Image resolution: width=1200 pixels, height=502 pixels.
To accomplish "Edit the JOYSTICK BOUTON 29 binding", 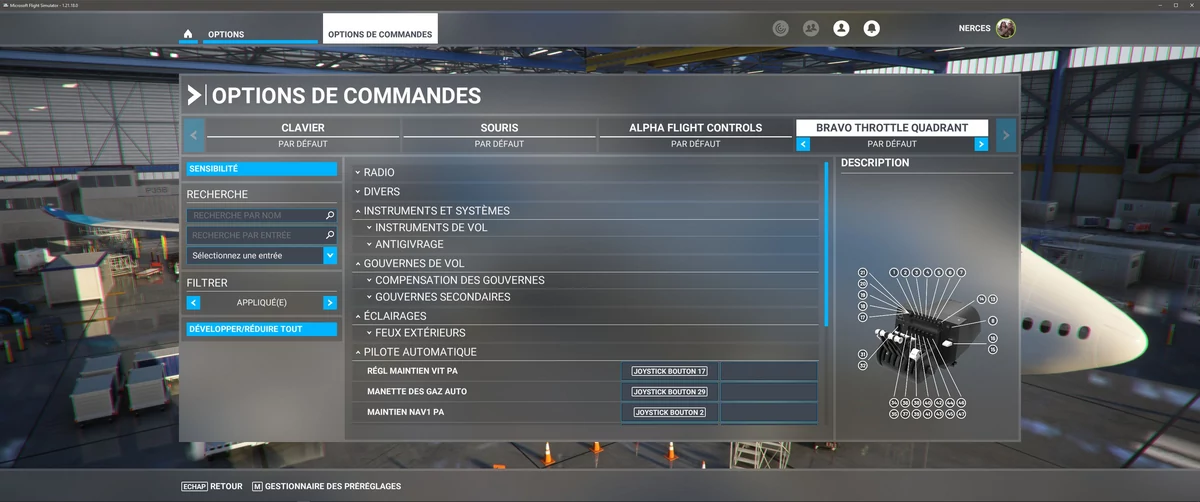I will (669, 392).
